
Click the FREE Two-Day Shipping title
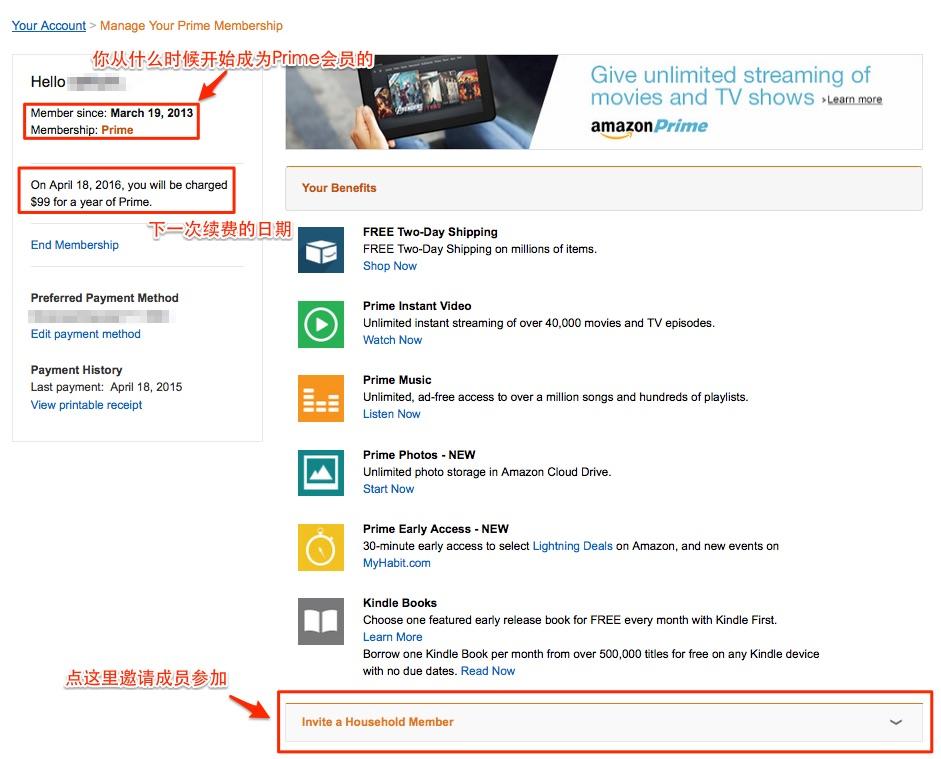[x=430, y=232]
